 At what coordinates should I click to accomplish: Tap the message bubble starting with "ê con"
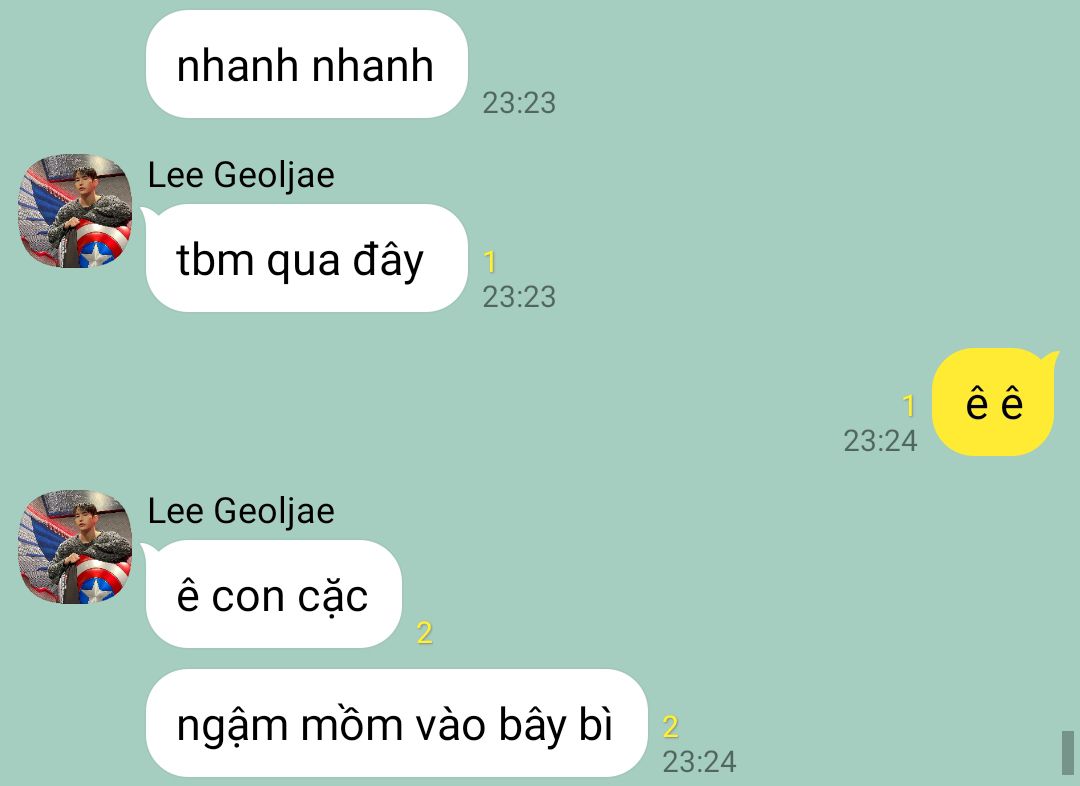click(273, 594)
